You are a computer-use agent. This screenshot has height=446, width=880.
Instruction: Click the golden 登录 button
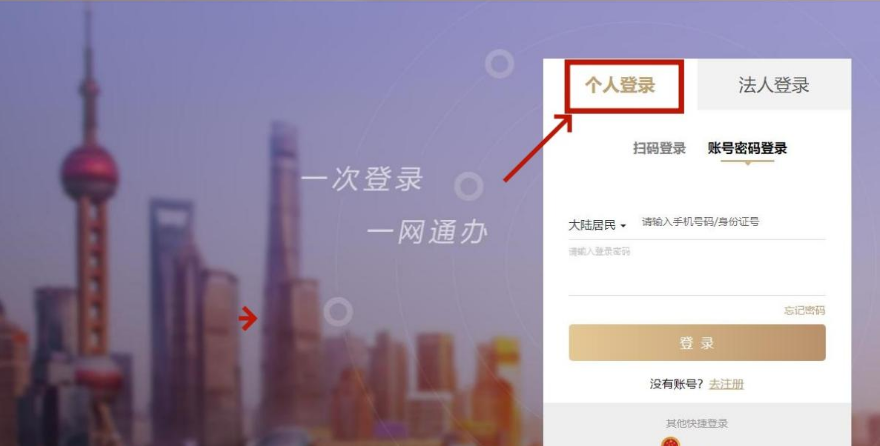[697, 343]
